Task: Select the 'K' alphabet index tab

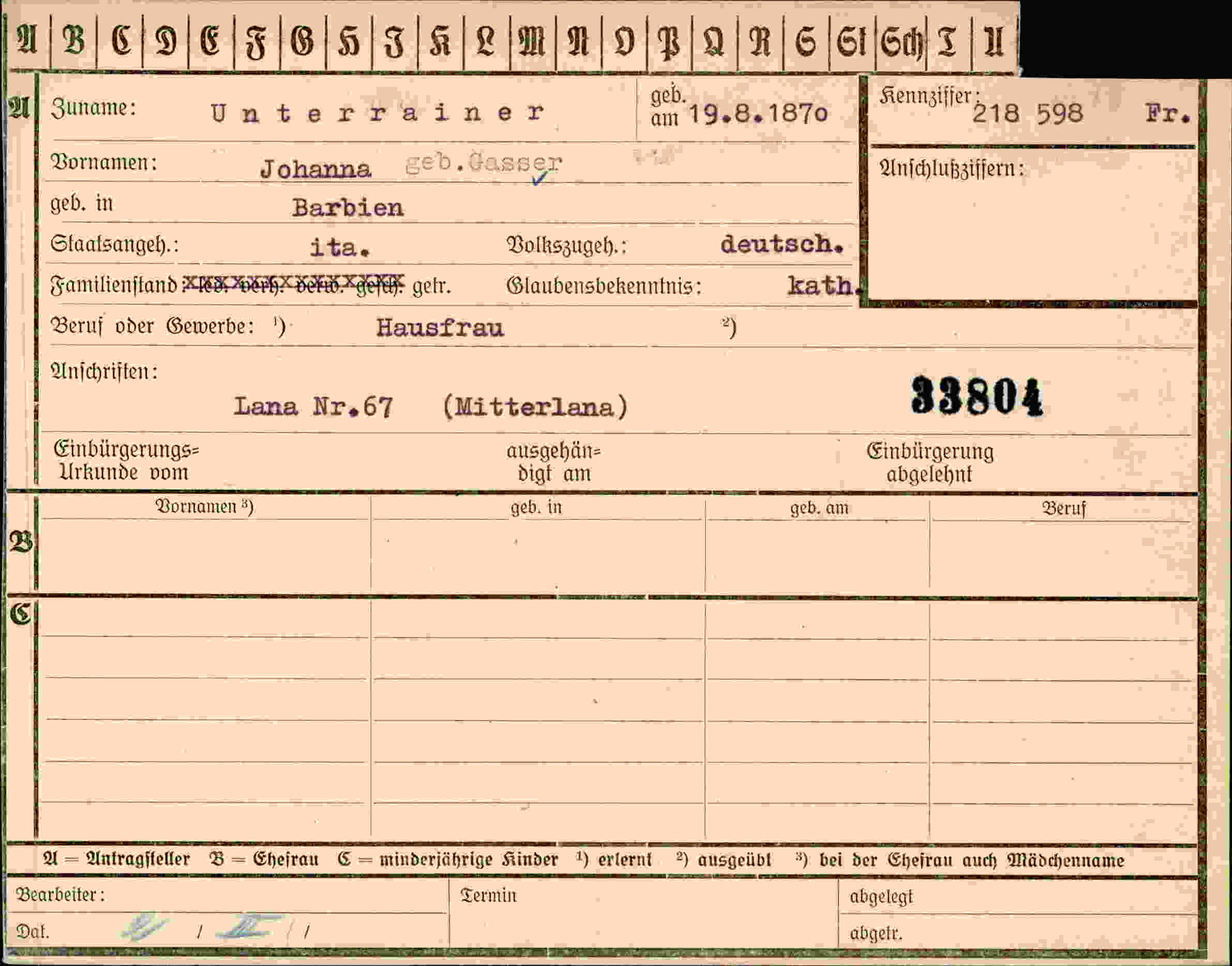Action: tap(441, 42)
